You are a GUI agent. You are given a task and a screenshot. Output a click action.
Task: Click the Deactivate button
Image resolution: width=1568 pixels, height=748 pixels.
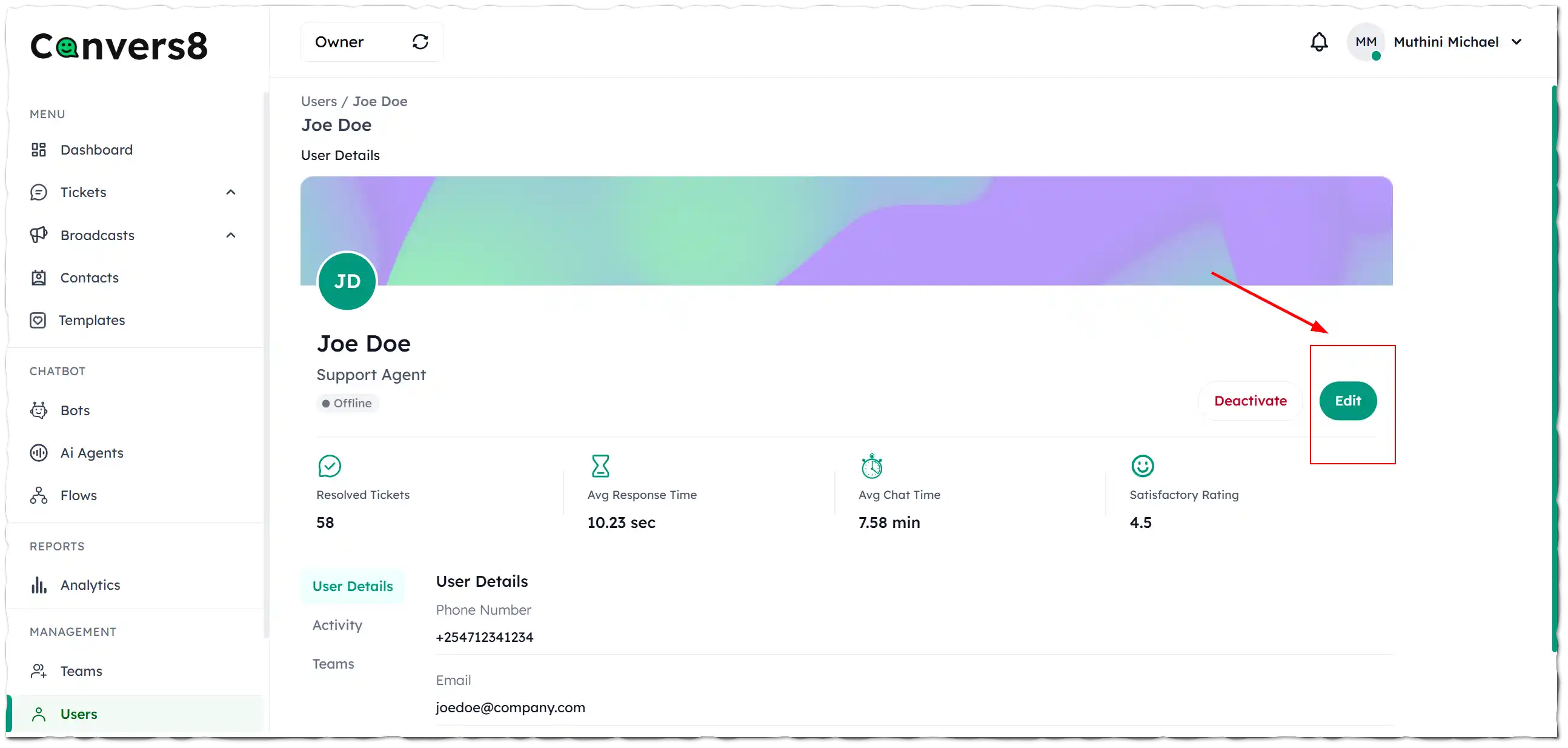coord(1251,401)
